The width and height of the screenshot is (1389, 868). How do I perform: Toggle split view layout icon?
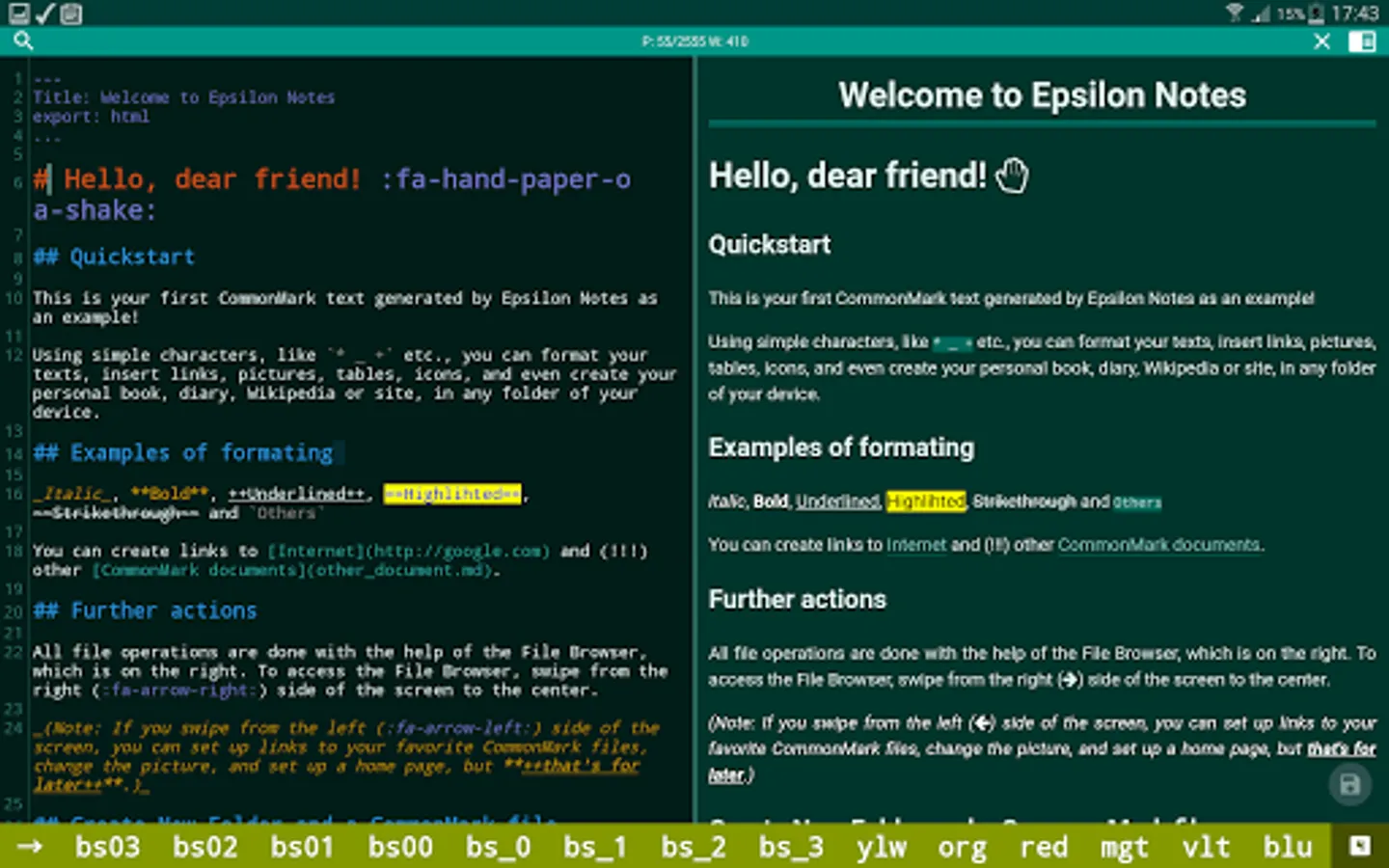tap(1362, 41)
